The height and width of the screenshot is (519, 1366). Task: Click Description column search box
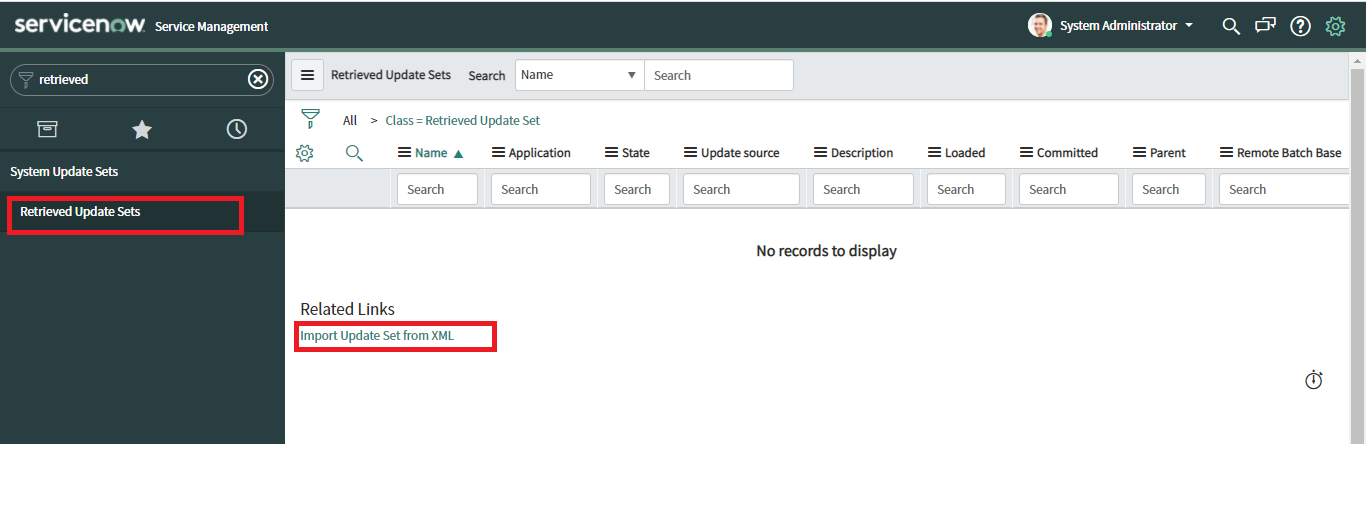tap(863, 189)
